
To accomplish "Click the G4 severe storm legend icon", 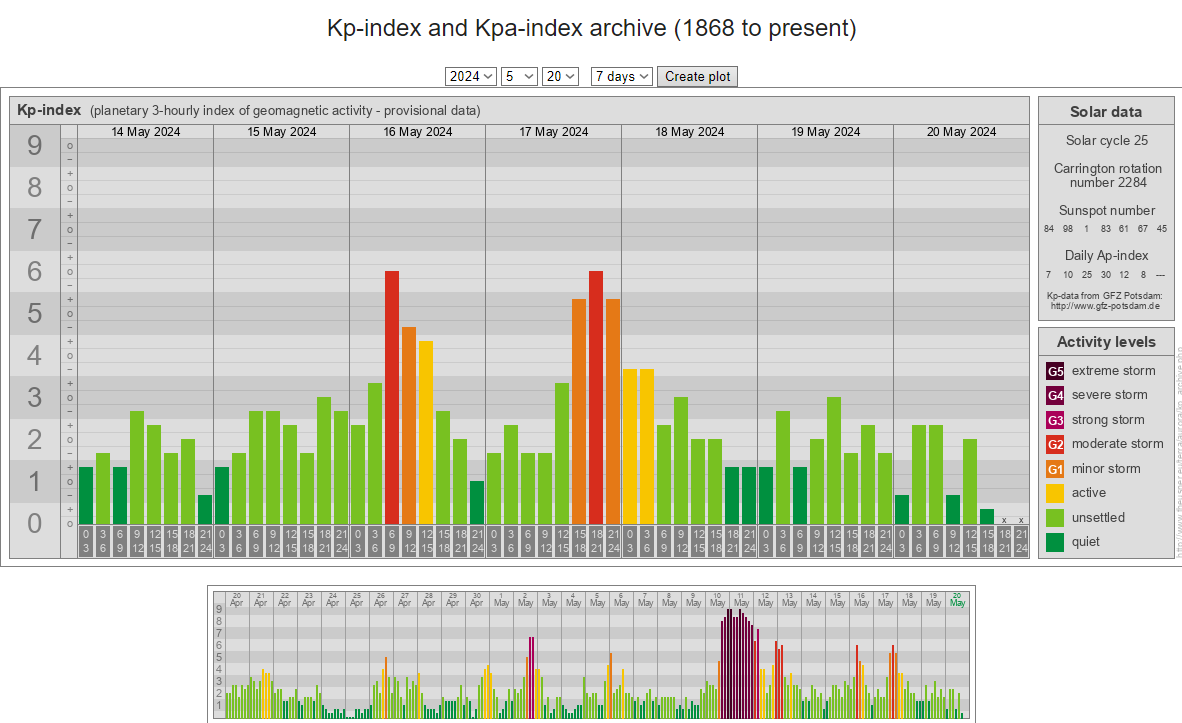I will [x=1055, y=395].
